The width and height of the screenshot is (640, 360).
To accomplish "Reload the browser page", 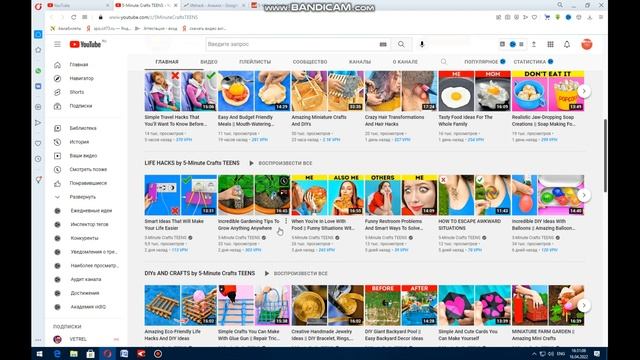I will point(73,17).
